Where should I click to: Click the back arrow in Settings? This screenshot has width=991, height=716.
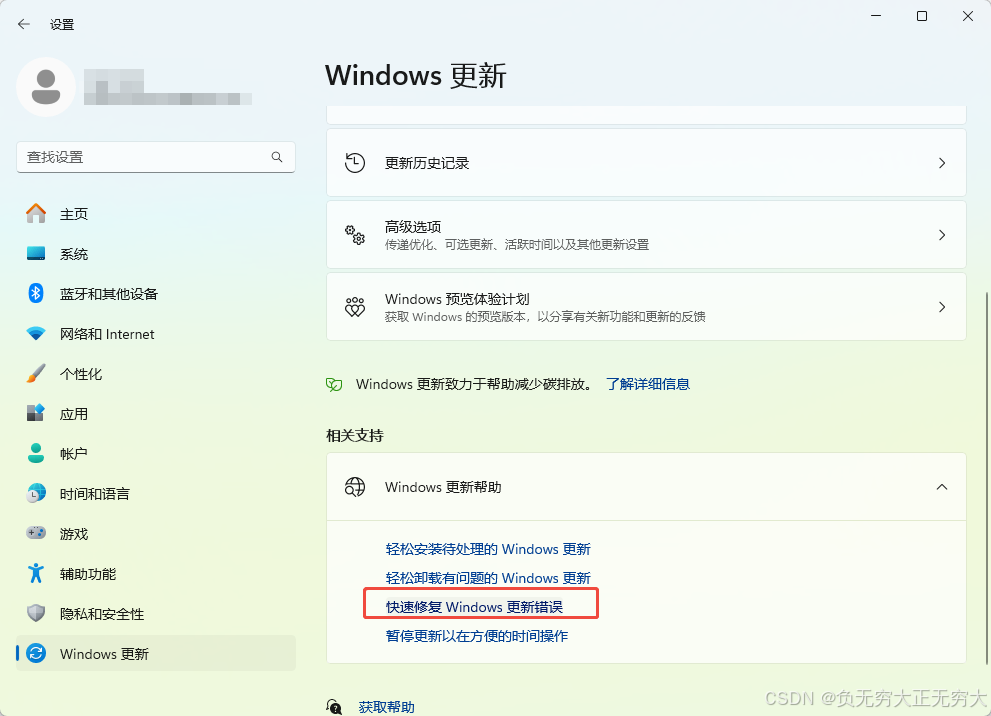tap(24, 24)
